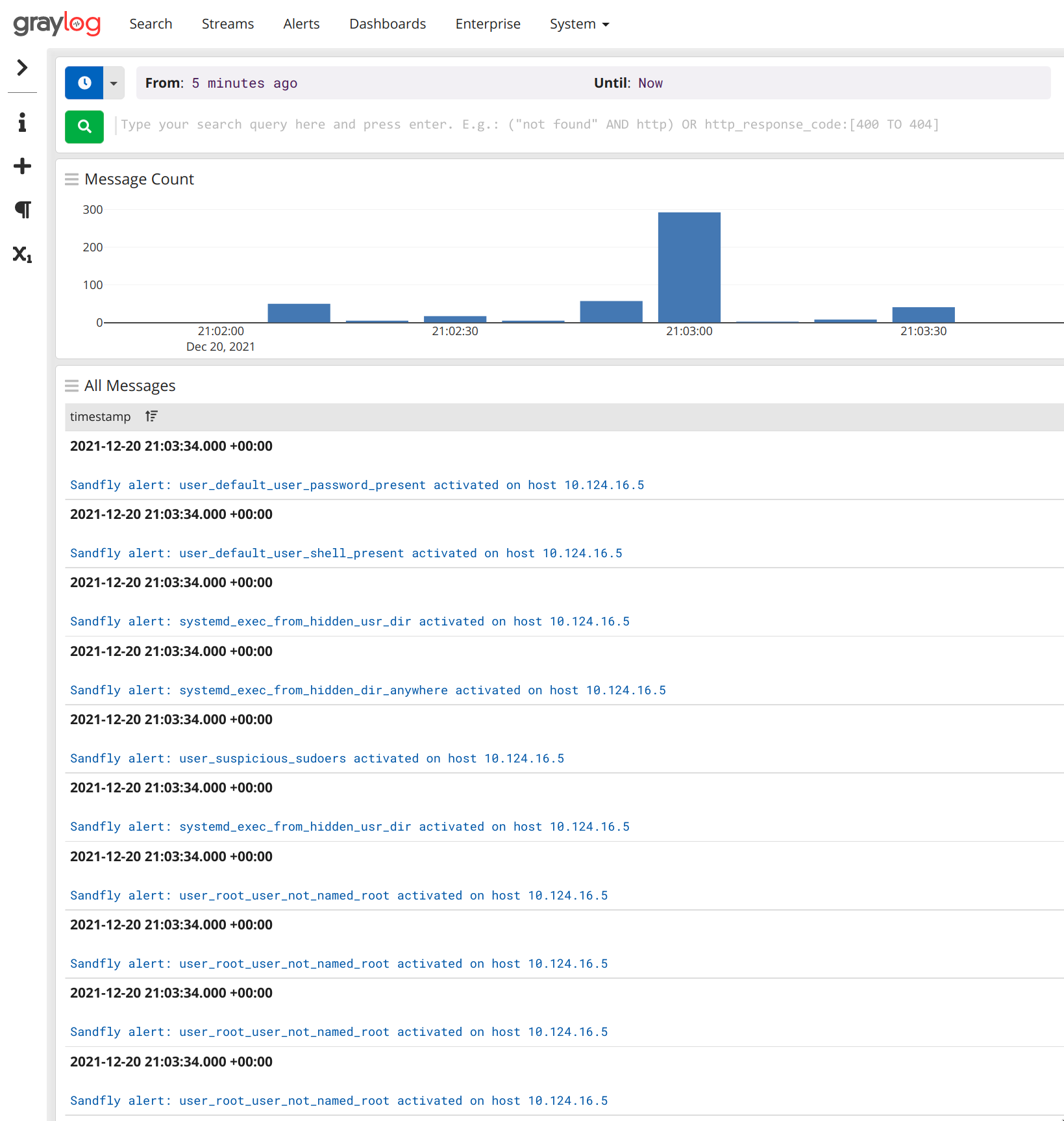Click the All Messages widget title

pyautogui.click(x=130, y=386)
